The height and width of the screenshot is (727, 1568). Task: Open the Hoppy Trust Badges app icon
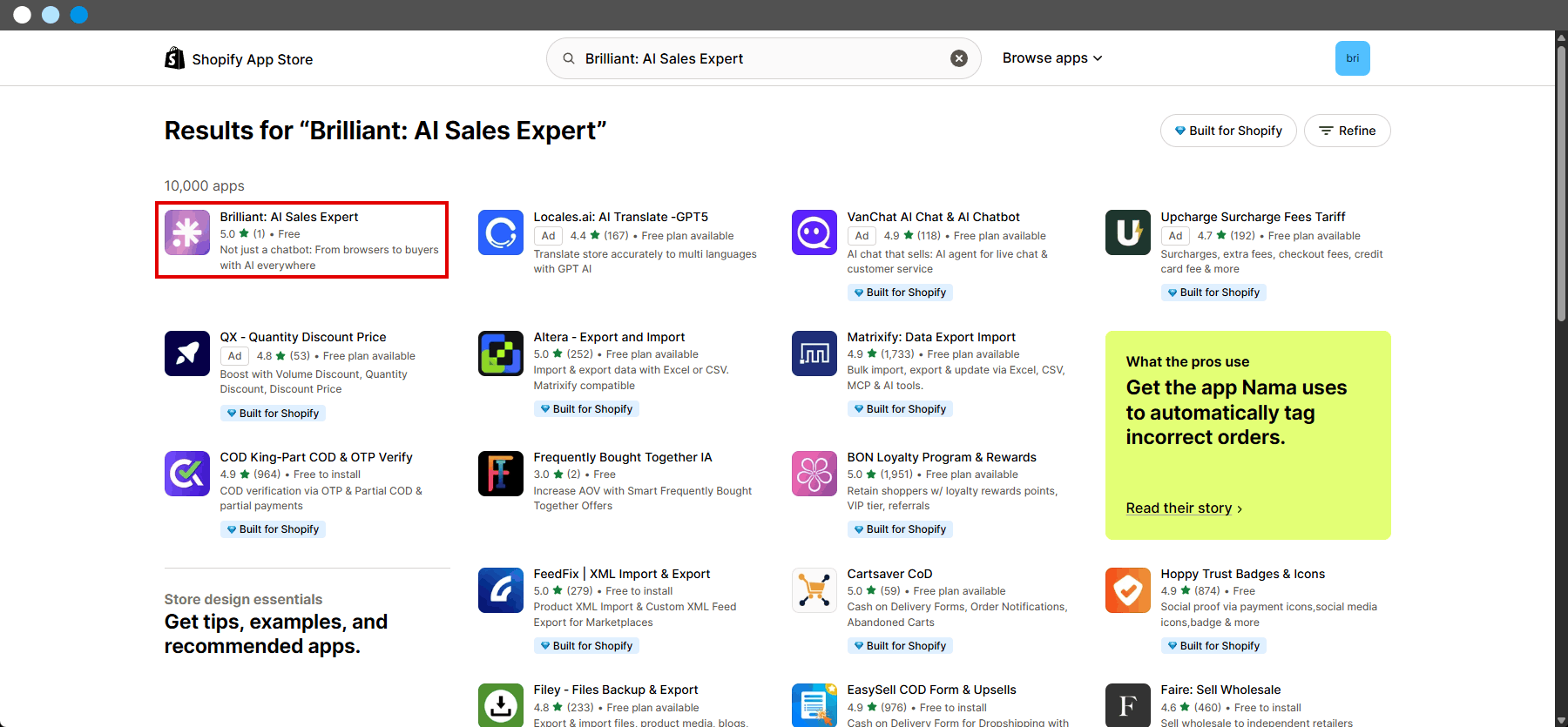[x=1128, y=589]
